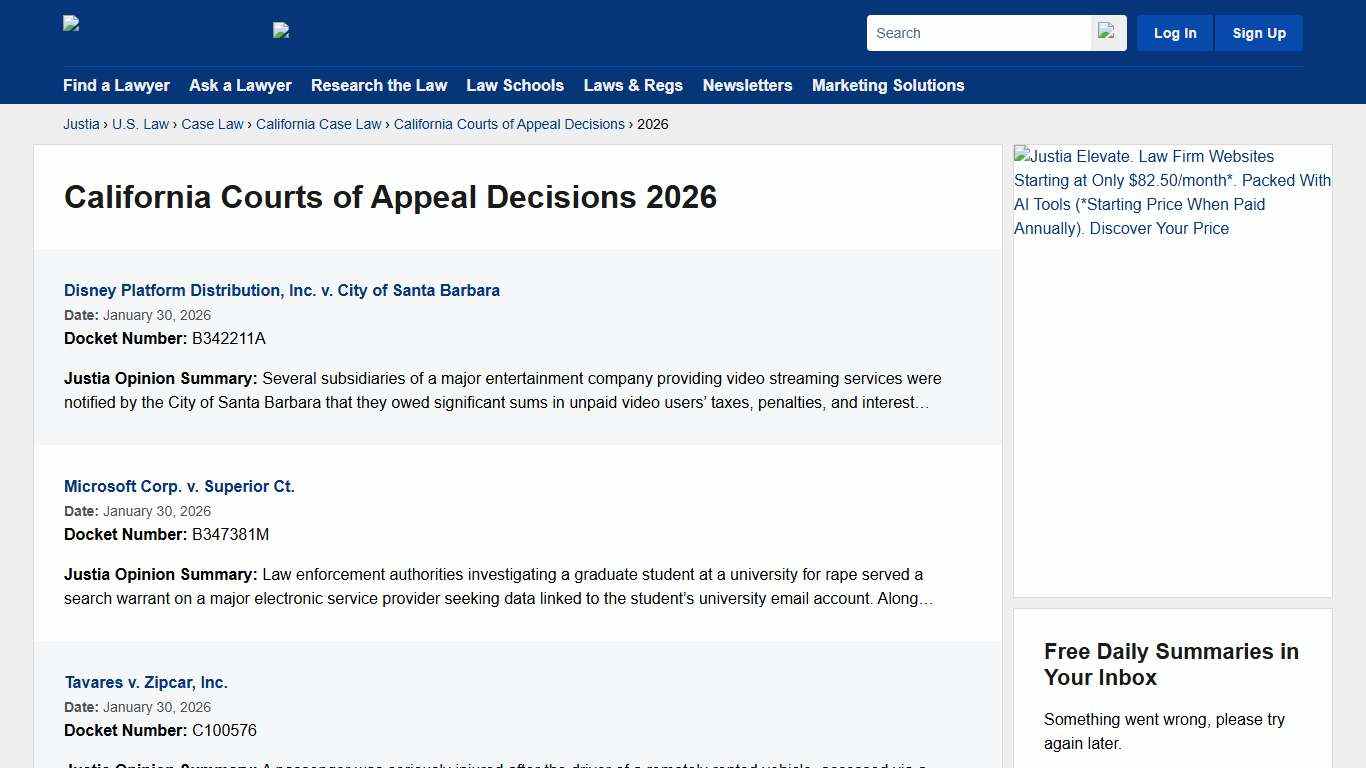Click the search magnifier icon
1366x768 pixels.
click(x=1106, y=32)
